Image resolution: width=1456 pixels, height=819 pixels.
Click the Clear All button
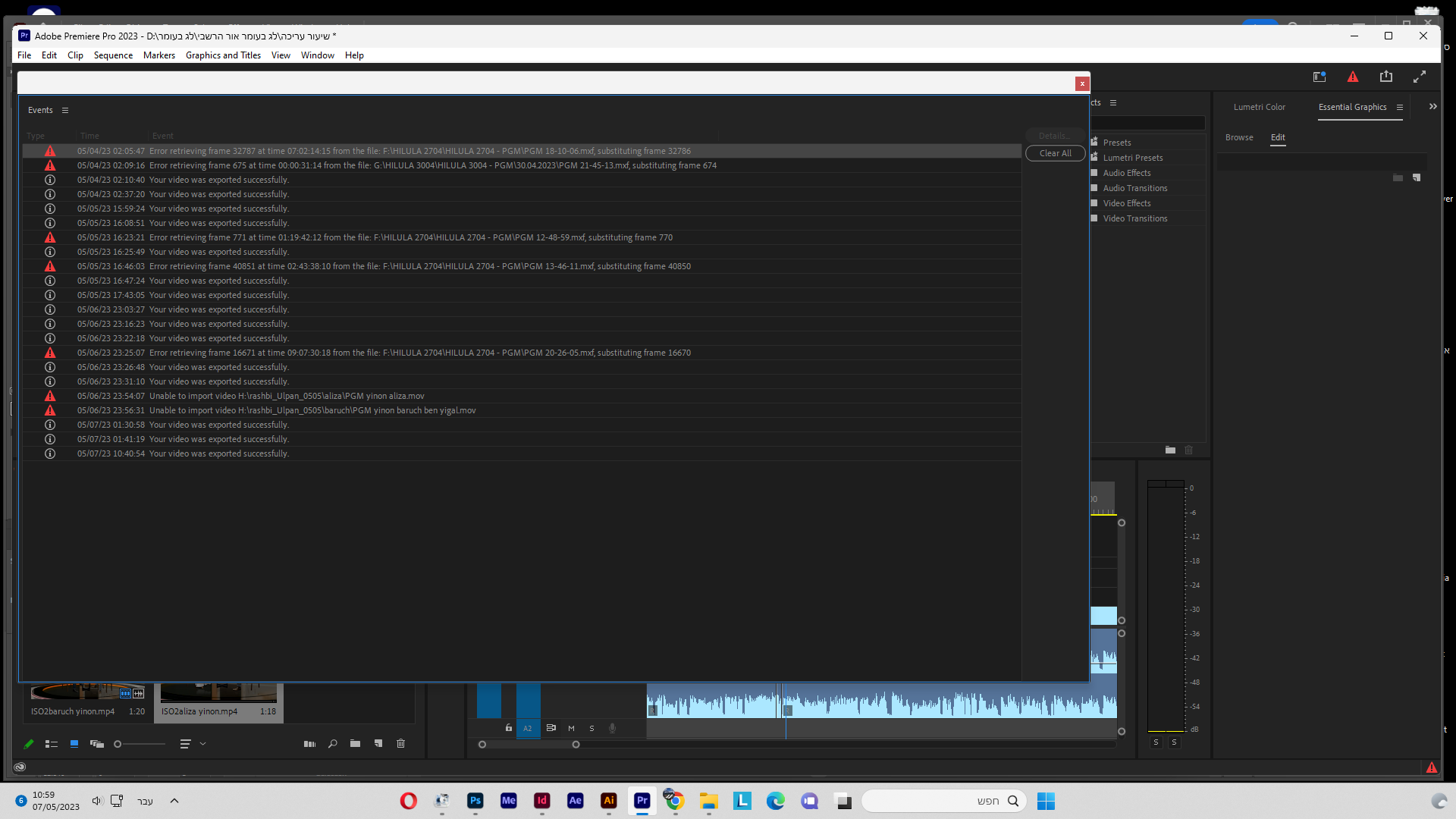pyautogui.click(x=1055, y=153)
